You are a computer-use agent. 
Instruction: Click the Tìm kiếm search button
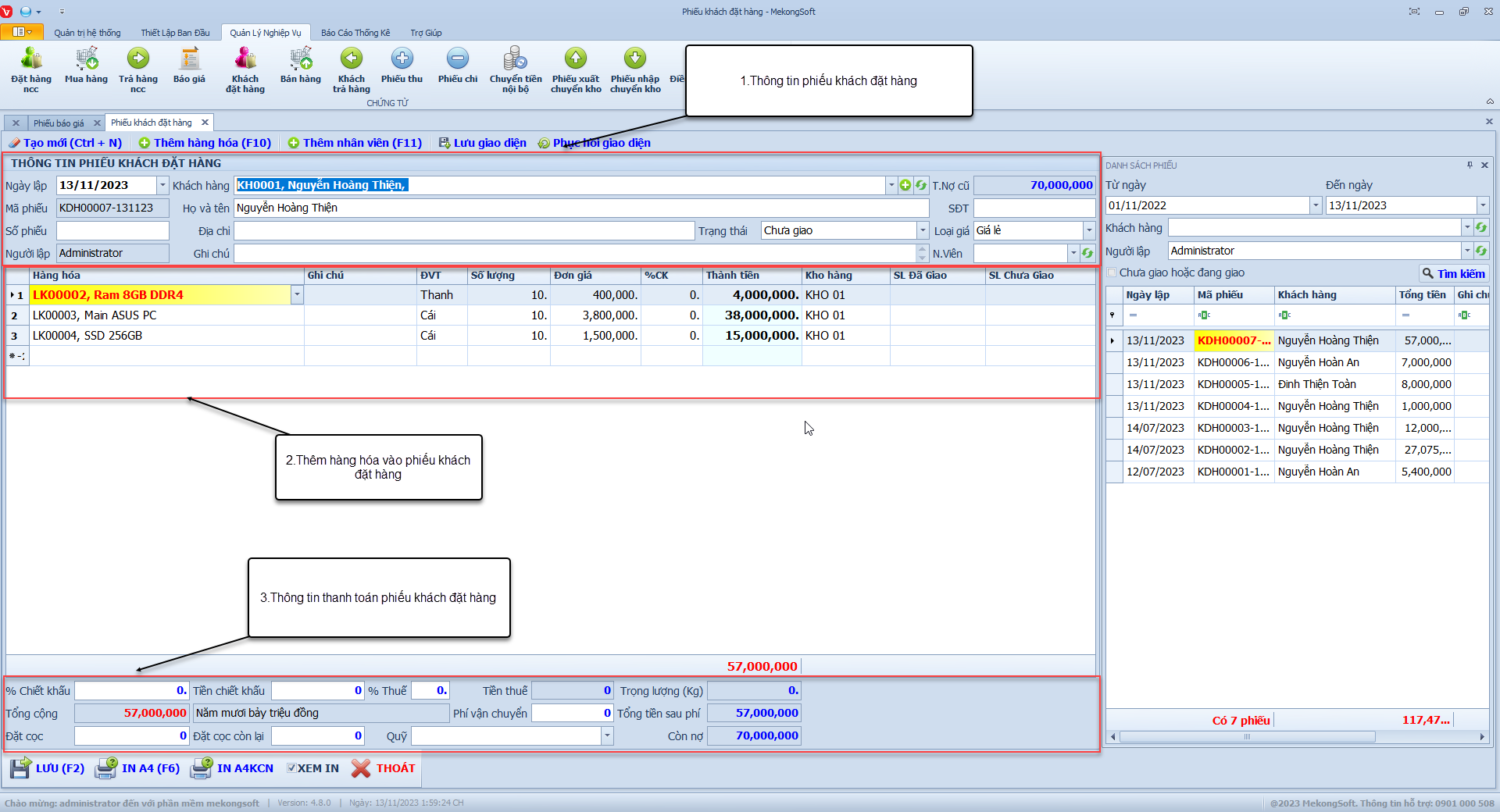(x=1453, y=273)
